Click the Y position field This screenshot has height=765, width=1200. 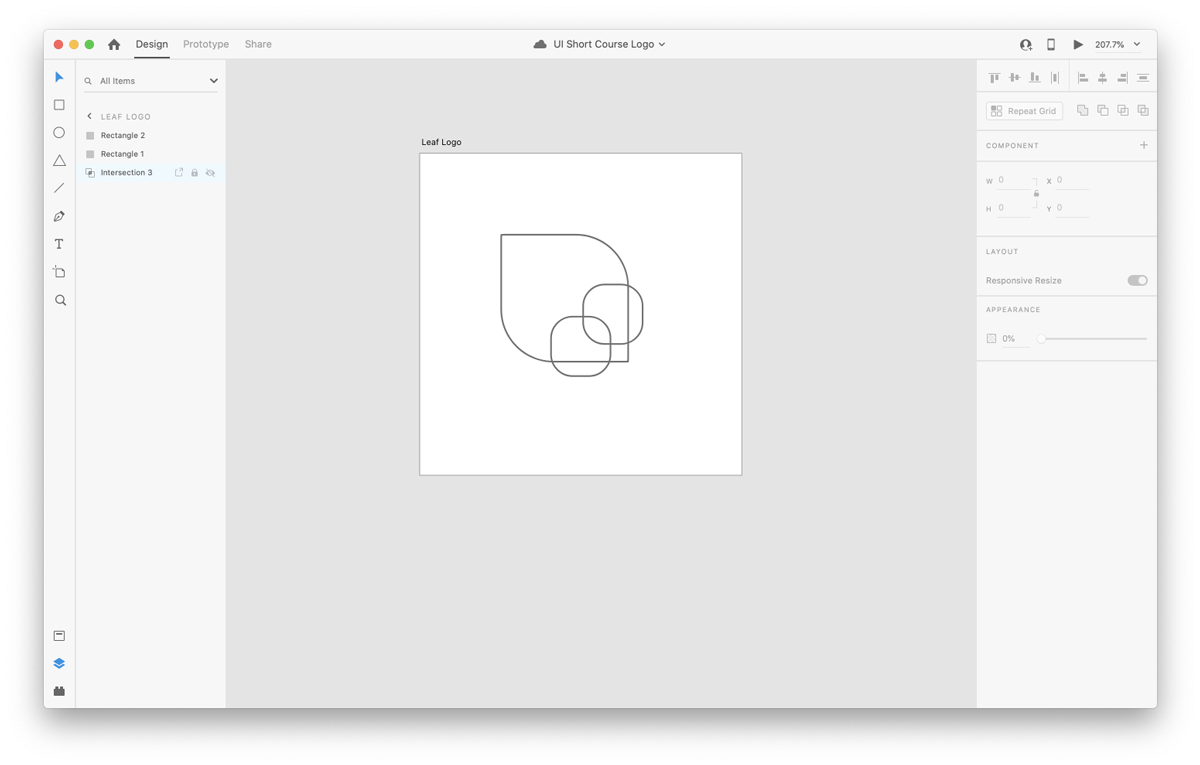1072,208
